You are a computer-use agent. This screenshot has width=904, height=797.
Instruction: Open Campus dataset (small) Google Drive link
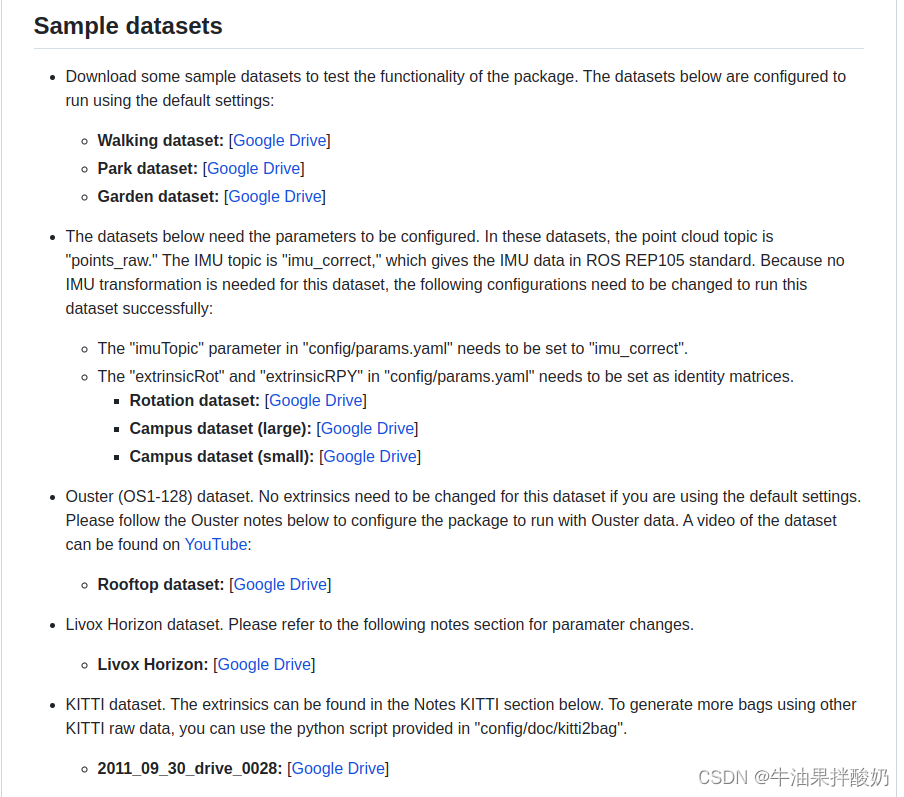pos(370,457)
